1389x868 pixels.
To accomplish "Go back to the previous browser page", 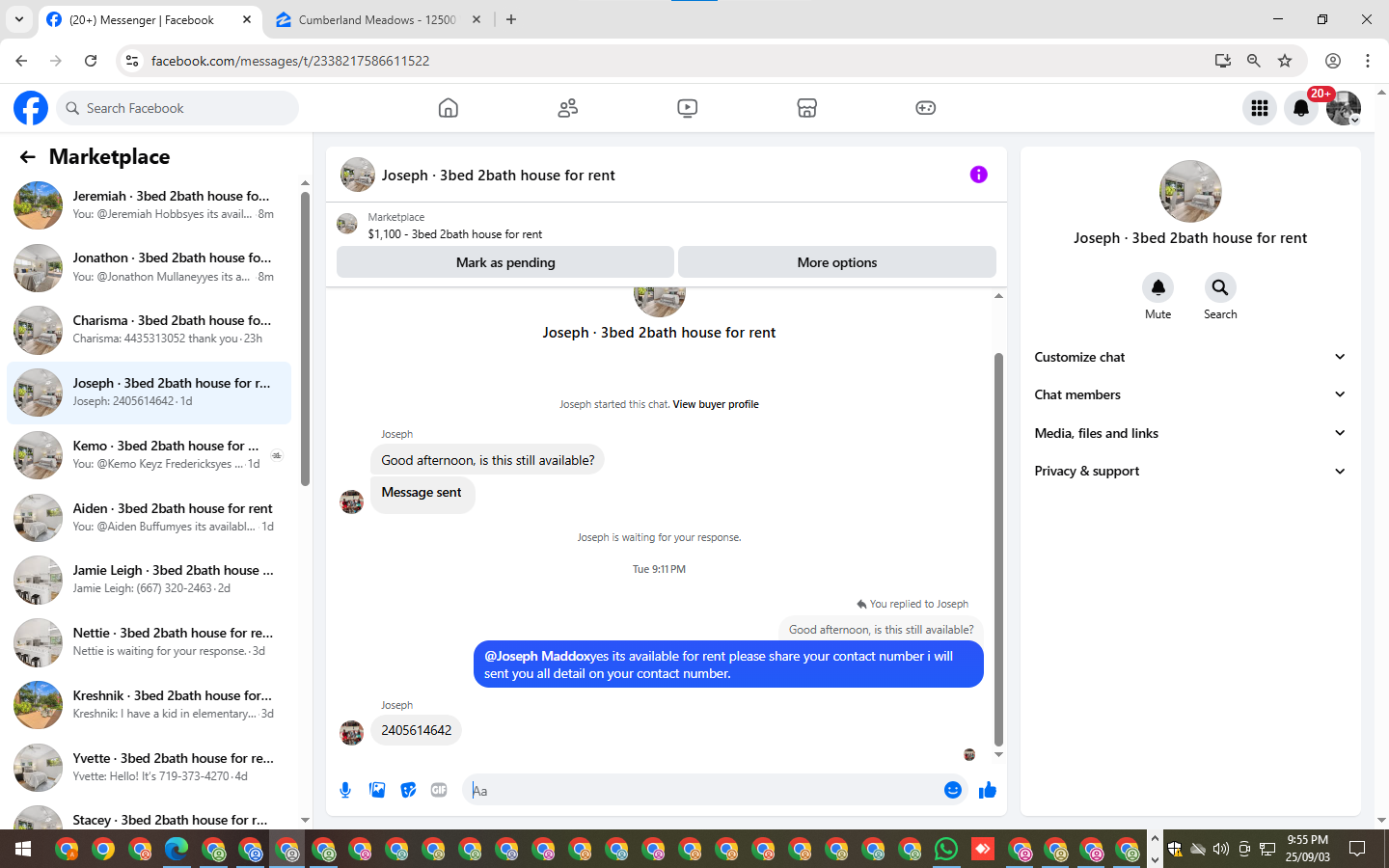I will (x=21, y=61).
